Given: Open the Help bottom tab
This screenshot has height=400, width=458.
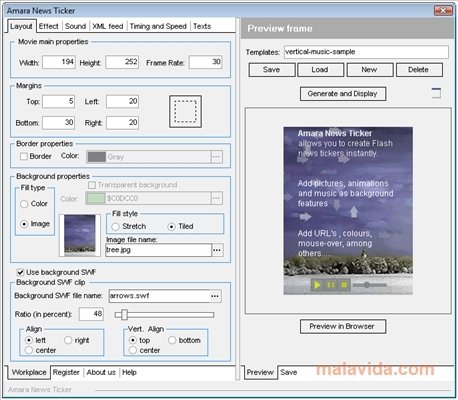Looking at the screenshot, I should click(129, 372).
